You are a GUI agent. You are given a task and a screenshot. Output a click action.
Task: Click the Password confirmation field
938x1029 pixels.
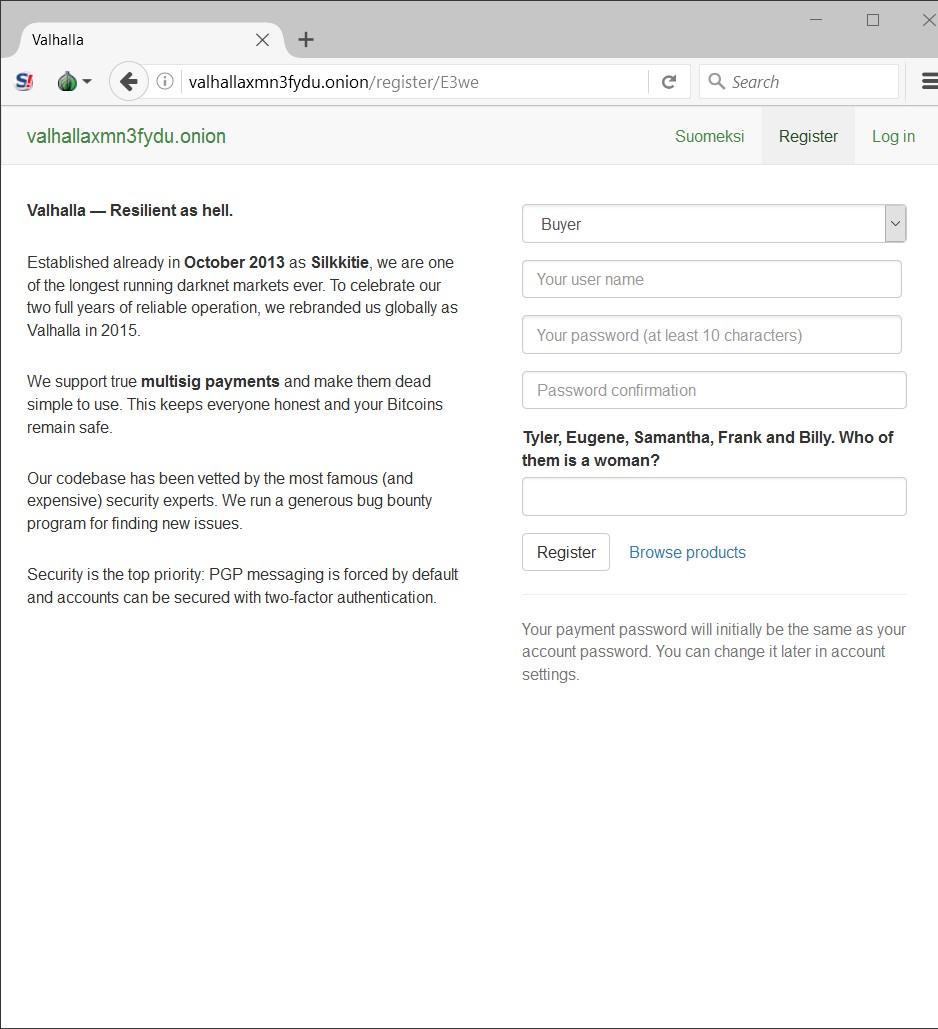[x=714, y=390]
